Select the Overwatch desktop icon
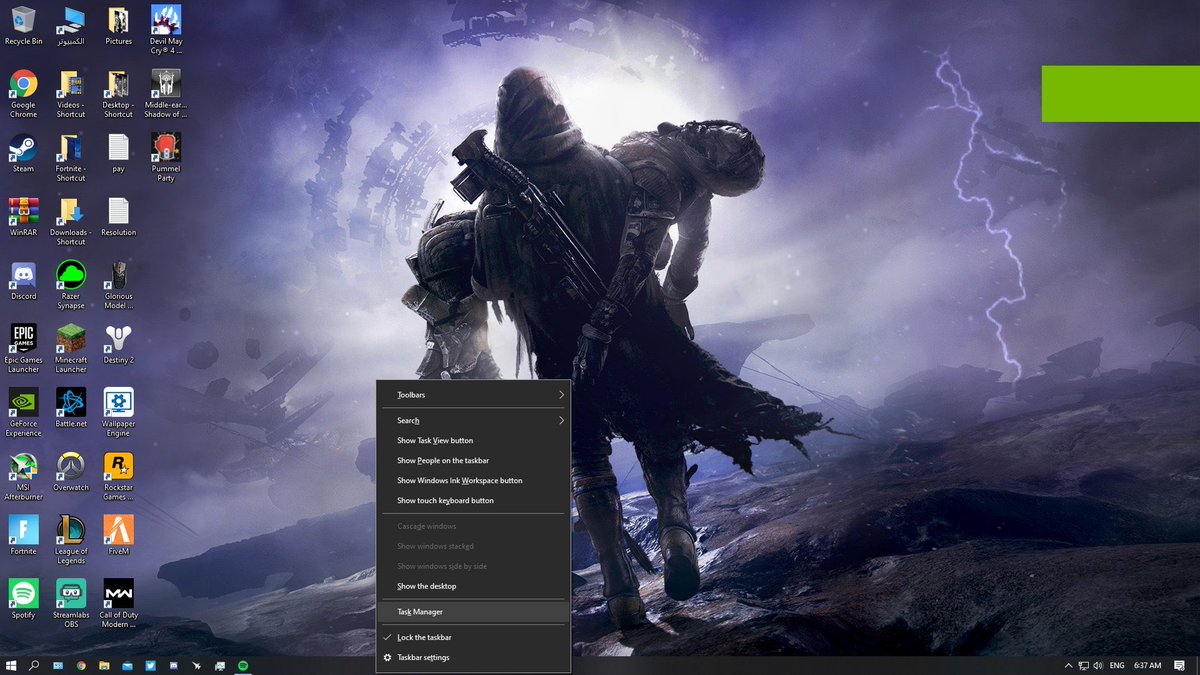The image size is (1200, 675). [71, 471]
